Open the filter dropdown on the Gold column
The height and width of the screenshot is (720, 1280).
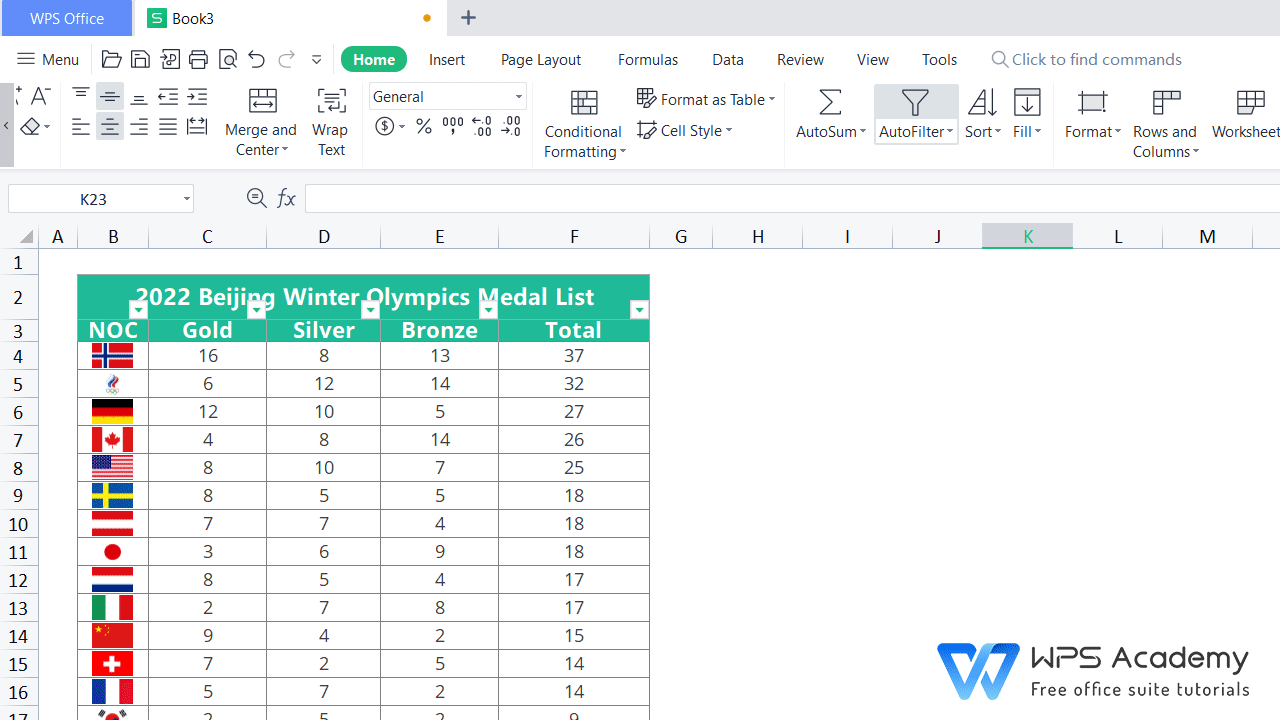click(x=256, y=310)
